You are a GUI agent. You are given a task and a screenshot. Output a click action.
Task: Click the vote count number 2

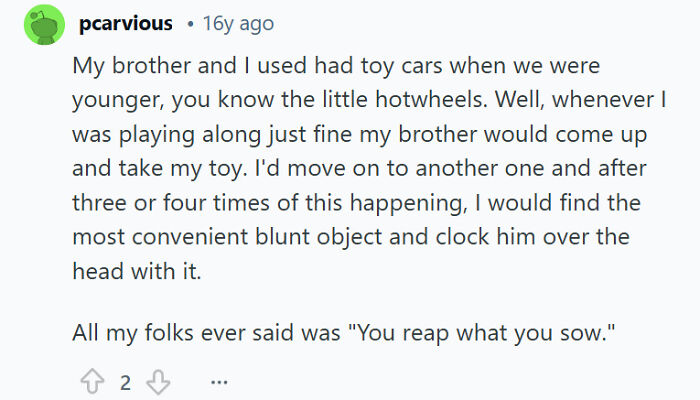[126, 382]
